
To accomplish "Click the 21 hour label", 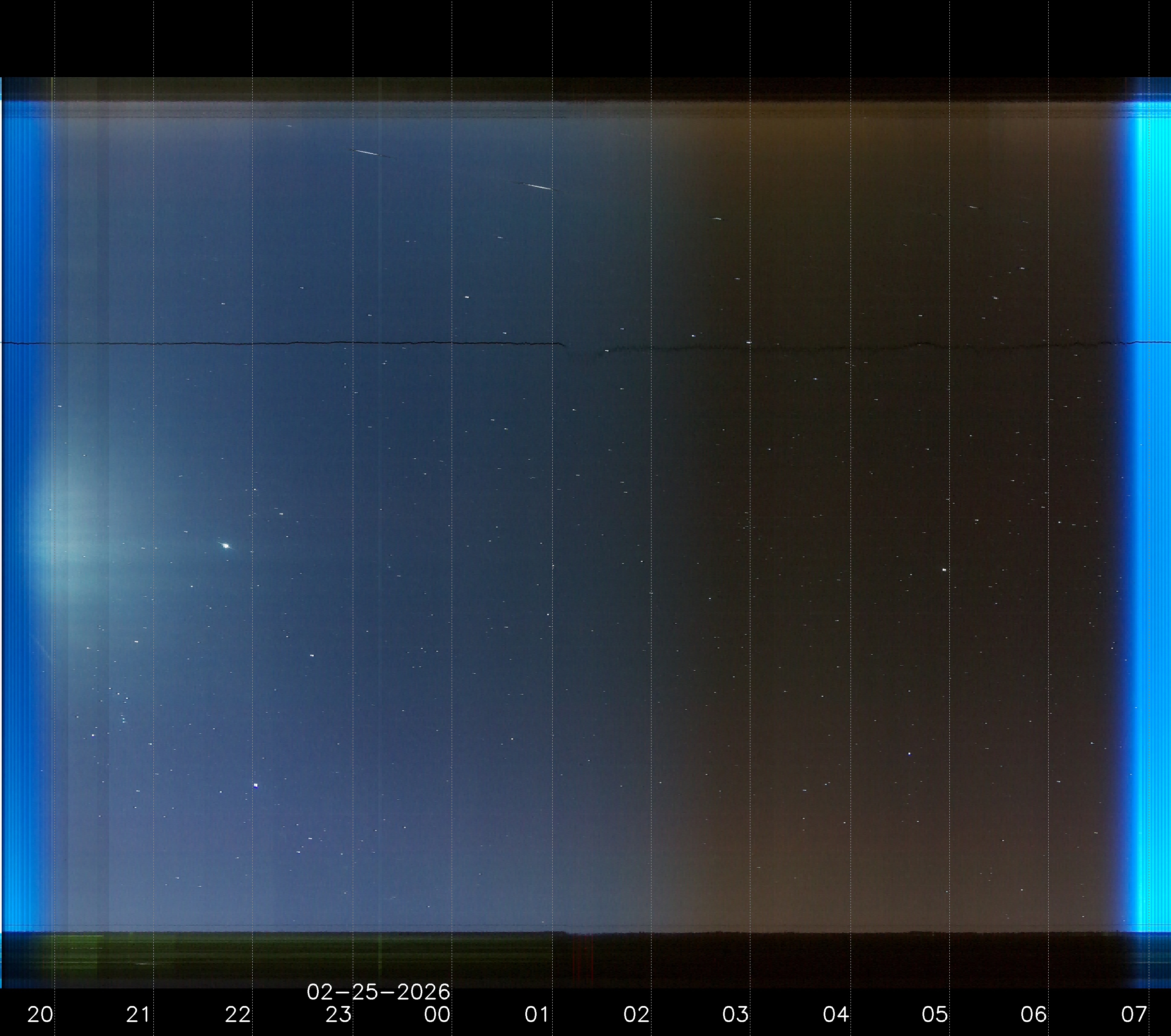I will click(138, 1015).
